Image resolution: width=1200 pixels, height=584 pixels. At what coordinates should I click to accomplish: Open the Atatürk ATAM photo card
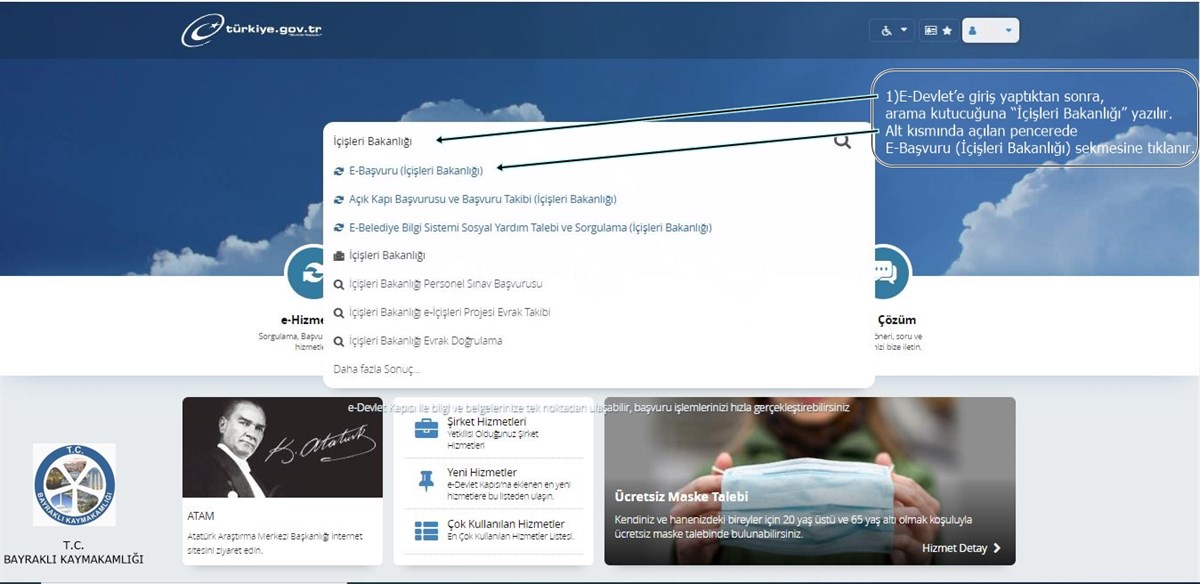[282, 447]
